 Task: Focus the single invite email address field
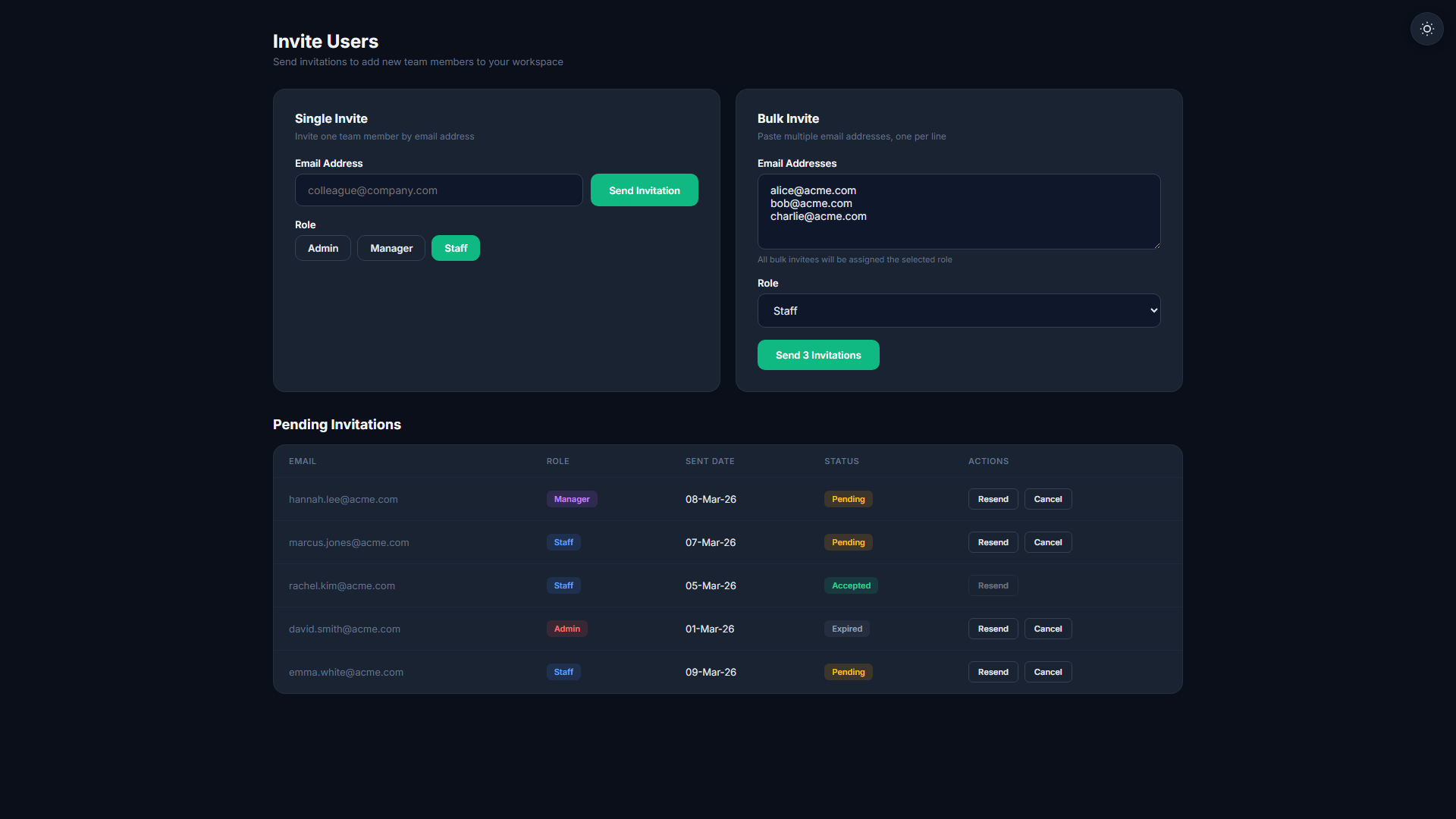click(x=438, y=190)
